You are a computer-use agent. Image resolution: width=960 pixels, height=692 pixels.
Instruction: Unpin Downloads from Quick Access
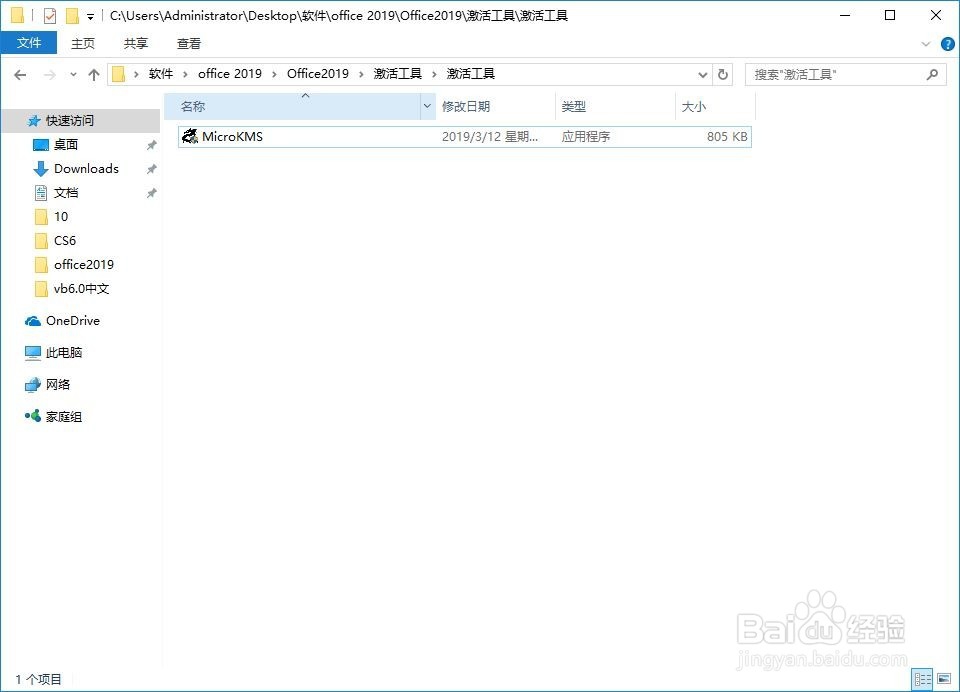coord(150,168)
